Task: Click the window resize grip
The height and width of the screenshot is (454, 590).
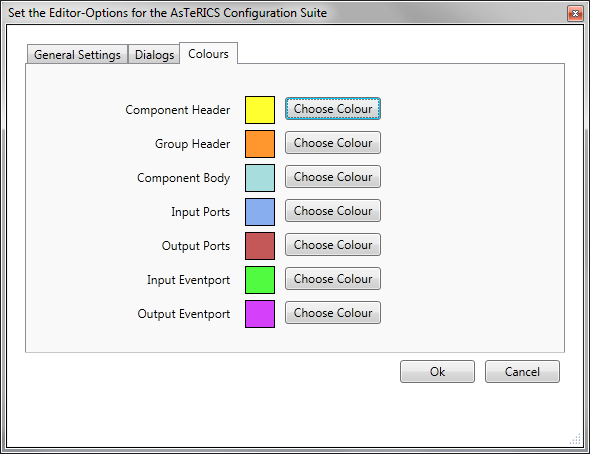Action: pos(575,439)
